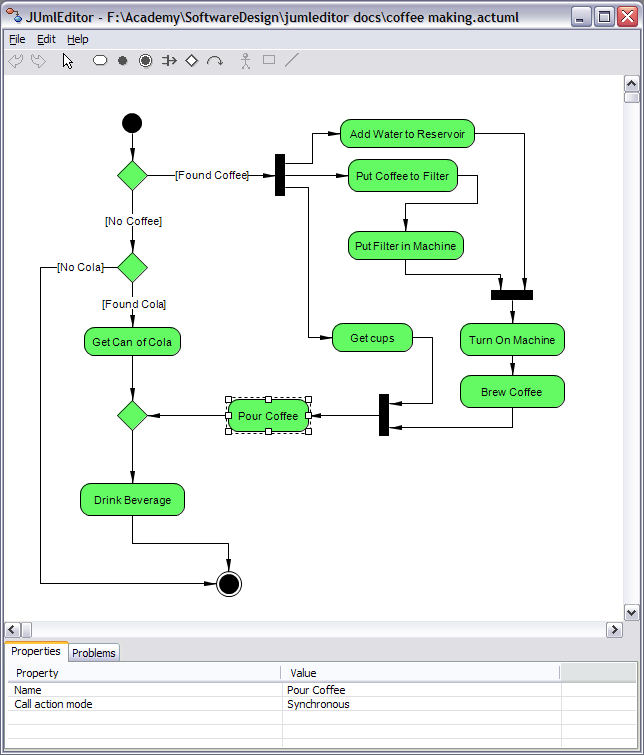Select the merge diamond left of Pour Coffee
This screenshot has width=644, height=755.
pyautogui.click(x=132, y=416)
